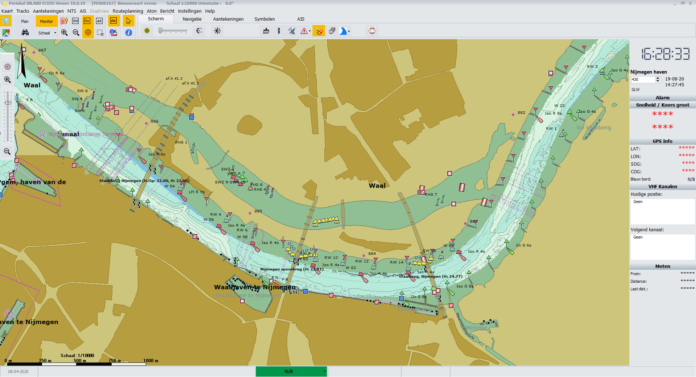Open the Routeplanning menu
The height and width of the screenshot is (377, 696).
(128, 11)
